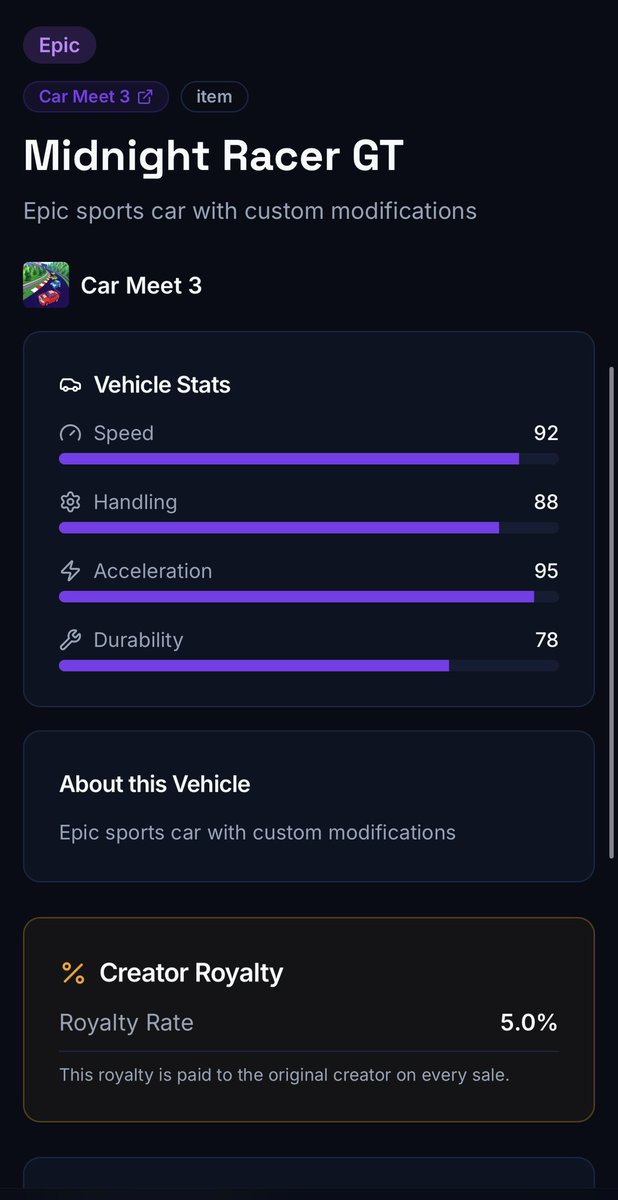Click the About this Vehicle card
This screenshot has width=618, height=1200.
pos(309,806)
